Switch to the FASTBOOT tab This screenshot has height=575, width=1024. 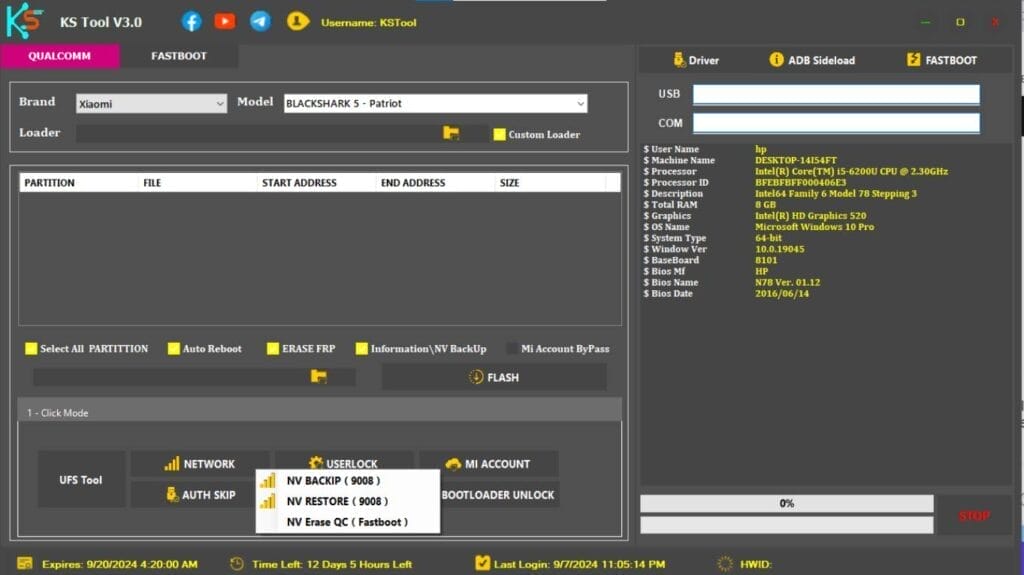pos(179,56)
